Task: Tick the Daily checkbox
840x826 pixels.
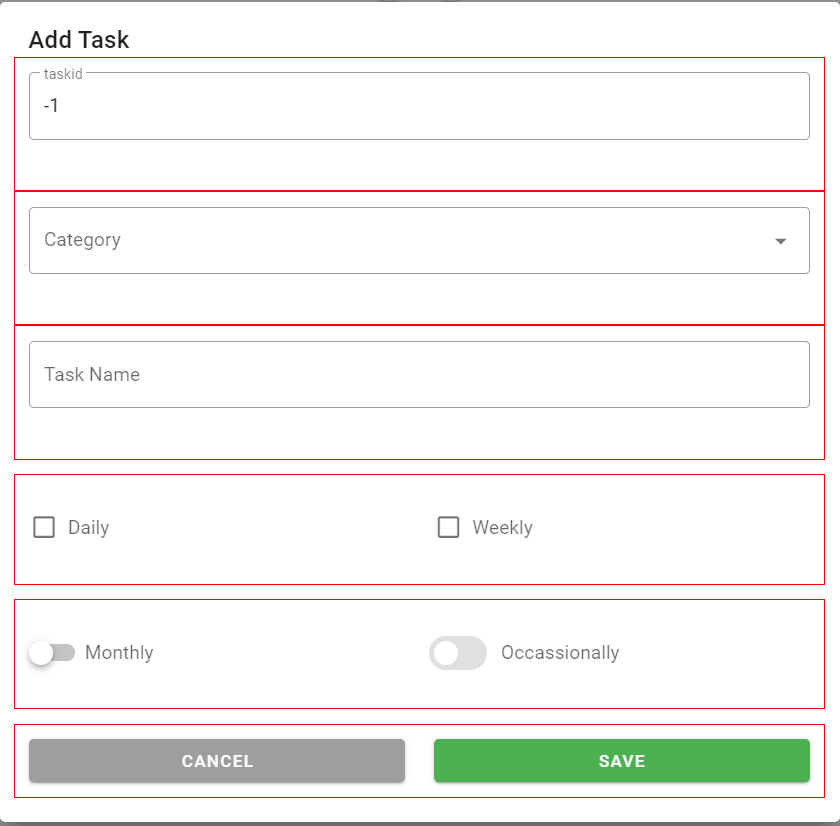Action: tap(44, 527)
